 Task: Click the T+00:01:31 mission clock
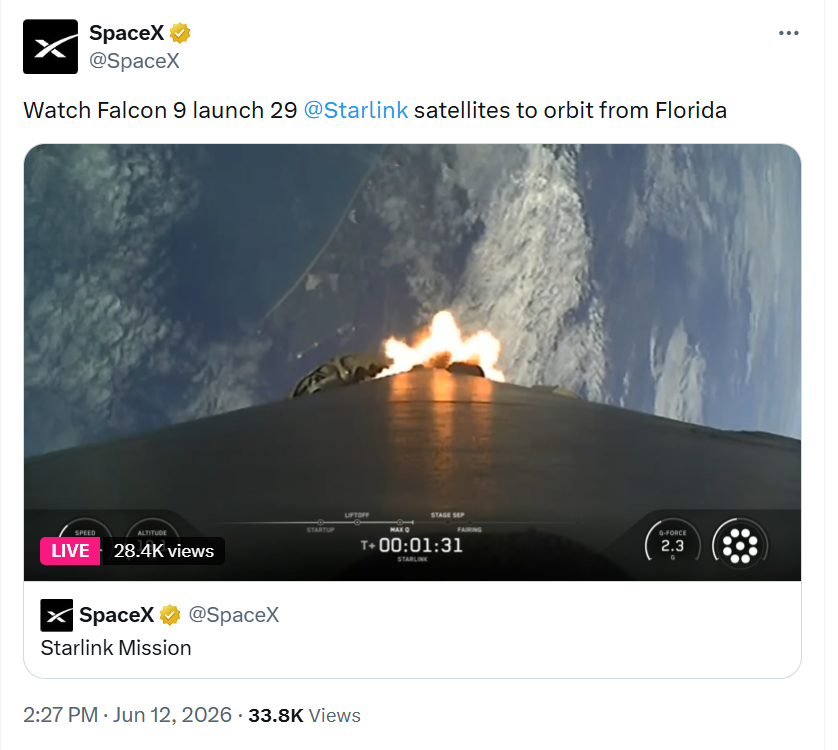[412, 545]
